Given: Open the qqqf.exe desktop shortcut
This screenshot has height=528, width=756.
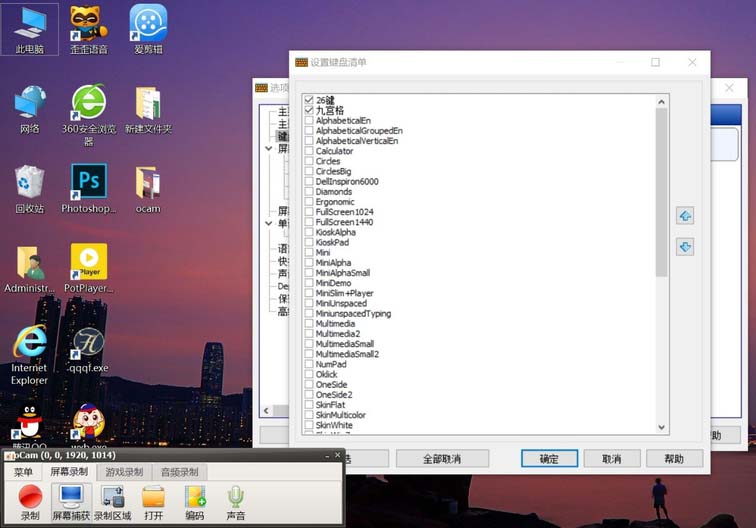Looking at the screenshot, I should pyautogui.click(x=89, y=349).
